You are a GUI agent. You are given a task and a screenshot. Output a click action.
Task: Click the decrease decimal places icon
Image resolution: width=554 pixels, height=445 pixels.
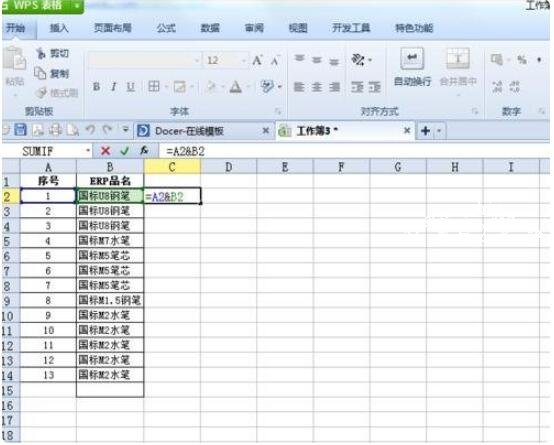click(515, 87)
